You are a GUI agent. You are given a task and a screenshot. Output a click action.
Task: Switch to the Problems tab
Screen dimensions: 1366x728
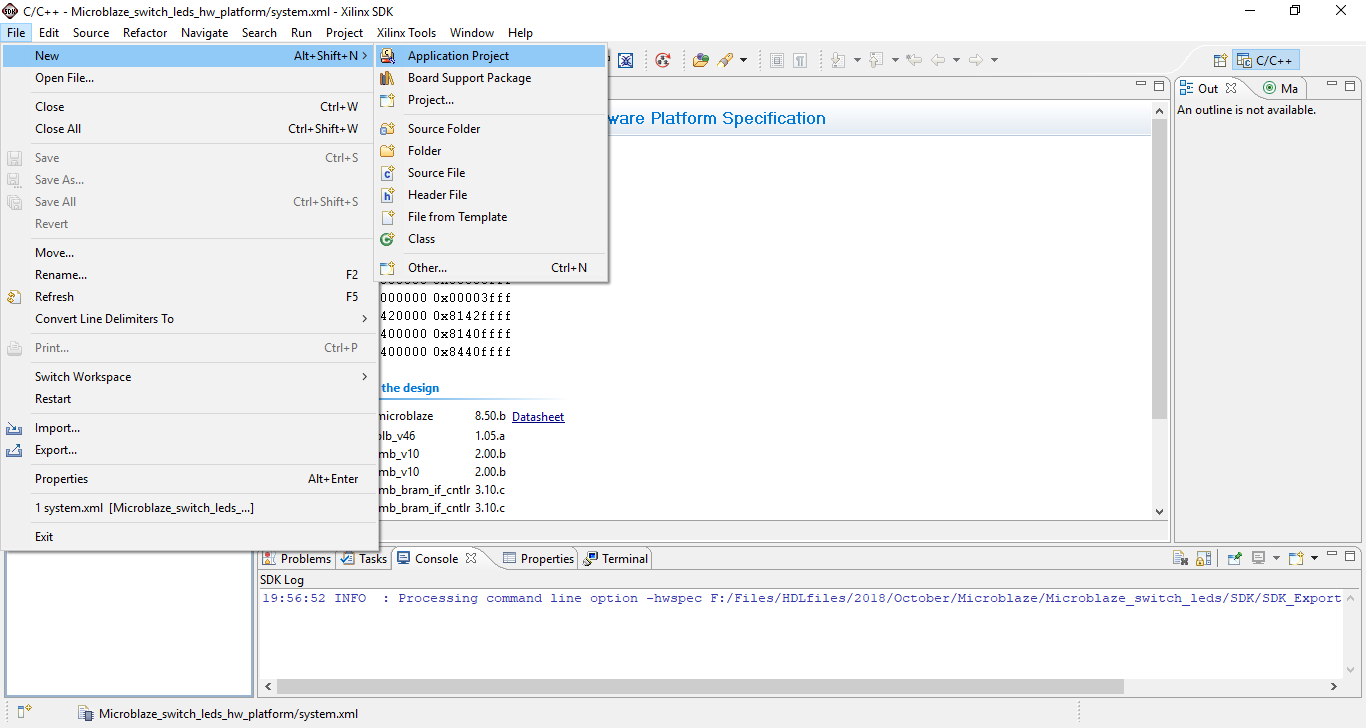click(297, 559)
